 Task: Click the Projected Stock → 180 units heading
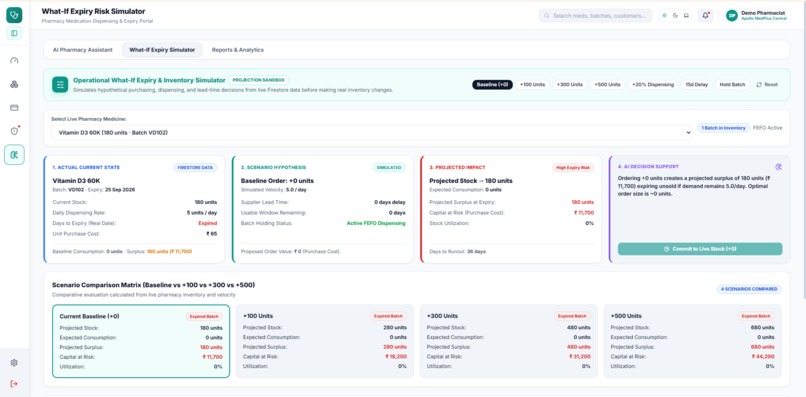pyautogui.click(x=471, y=181)
